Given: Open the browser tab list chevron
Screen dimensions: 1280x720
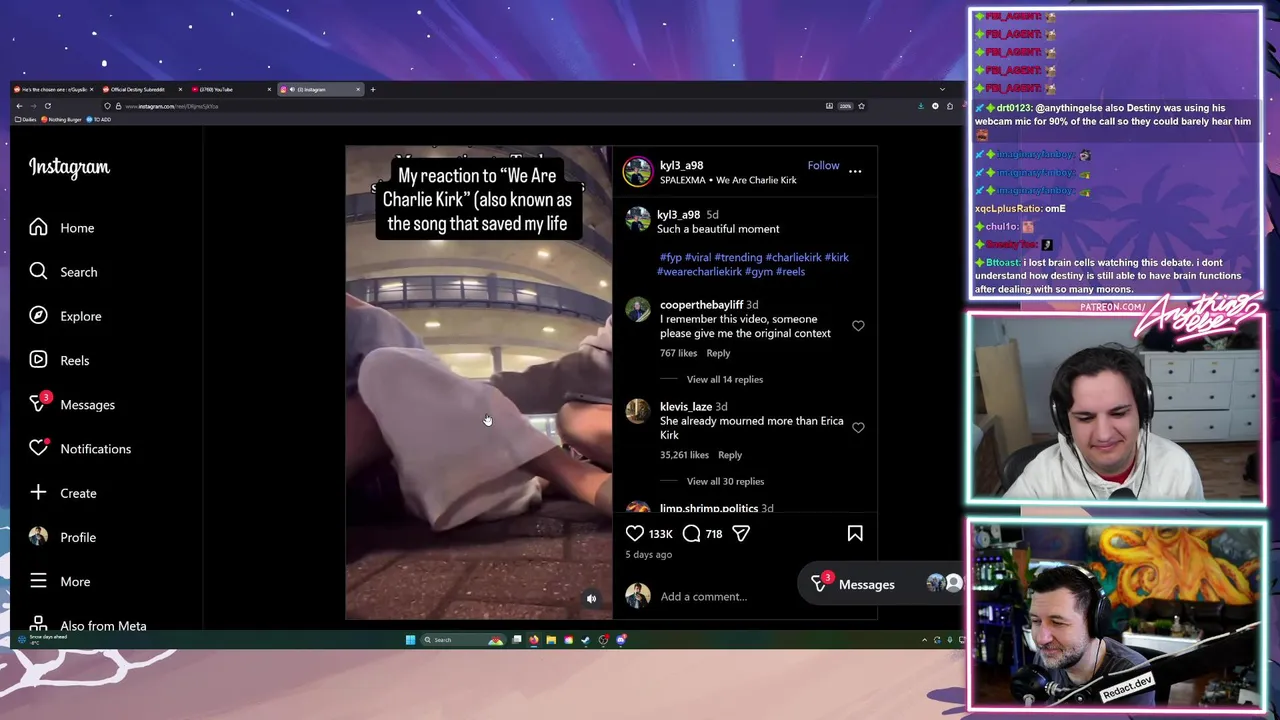Looking at the screenshot, I should (941, 89).
